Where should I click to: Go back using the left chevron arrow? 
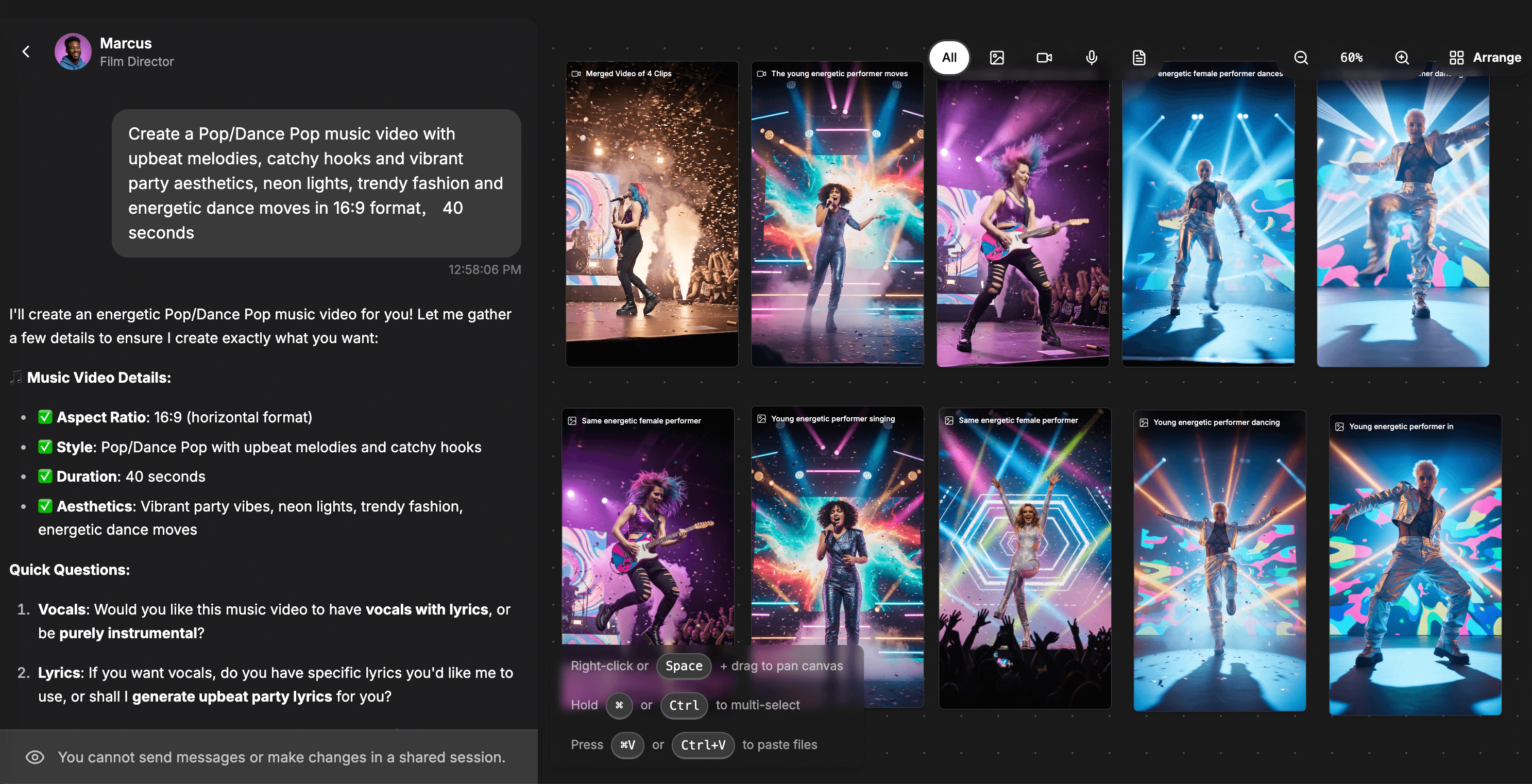pos(26,52)
